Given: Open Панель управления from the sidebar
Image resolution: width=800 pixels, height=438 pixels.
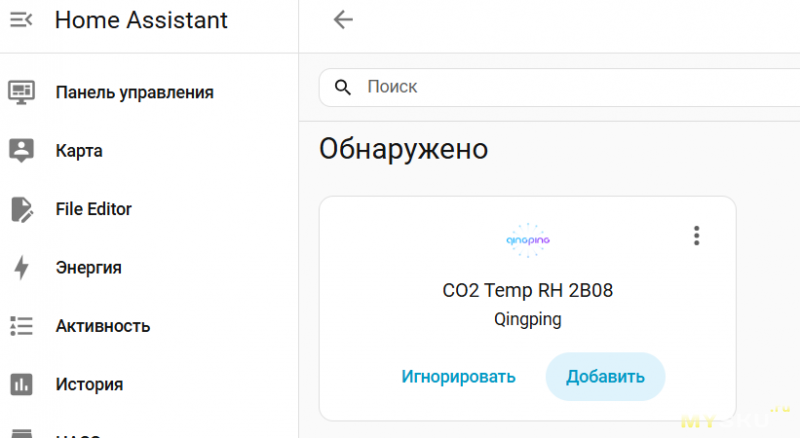Looking at the screenshot, I should 134,93.
